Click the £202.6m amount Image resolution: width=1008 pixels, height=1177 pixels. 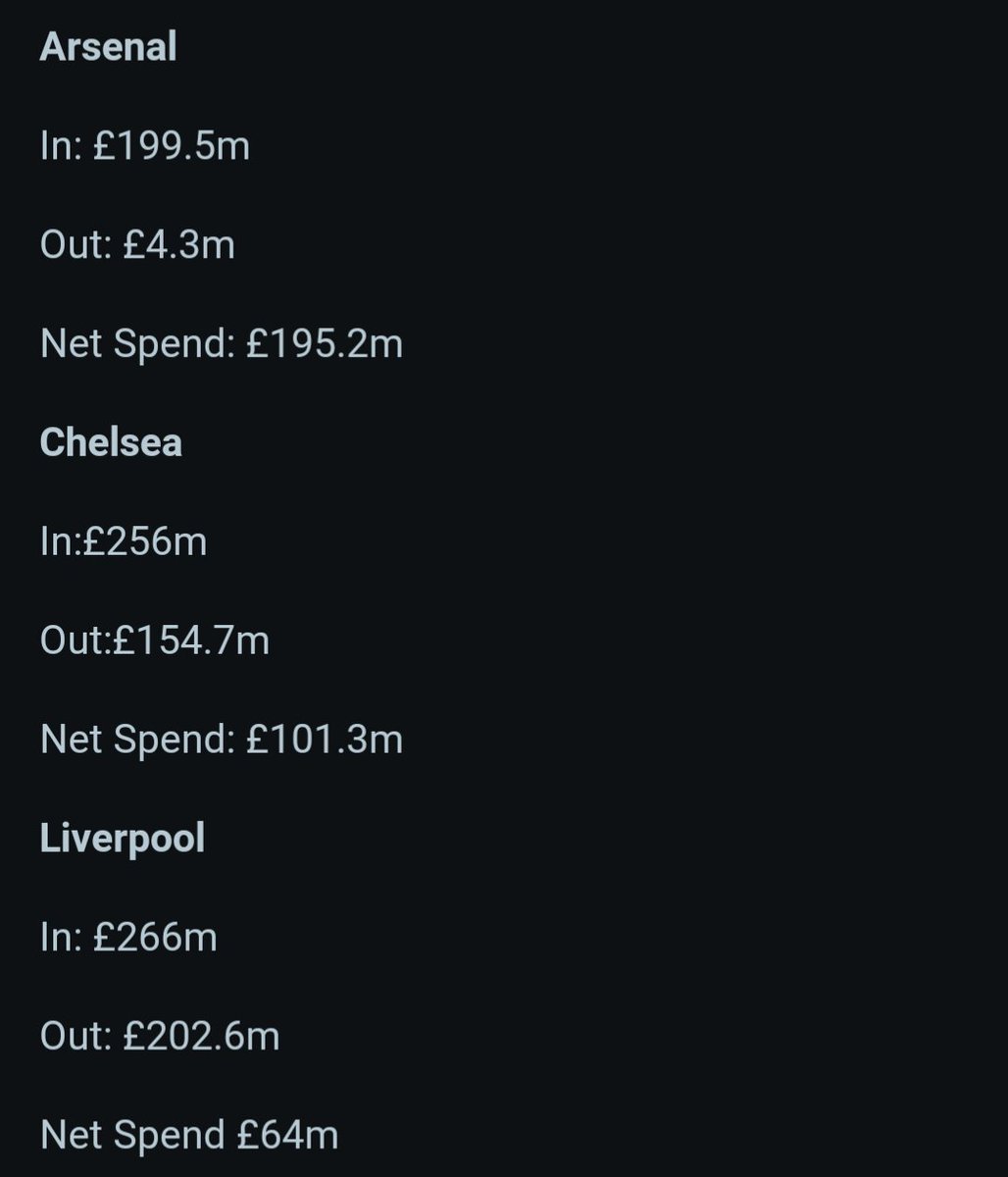(x=201, y=1036)
